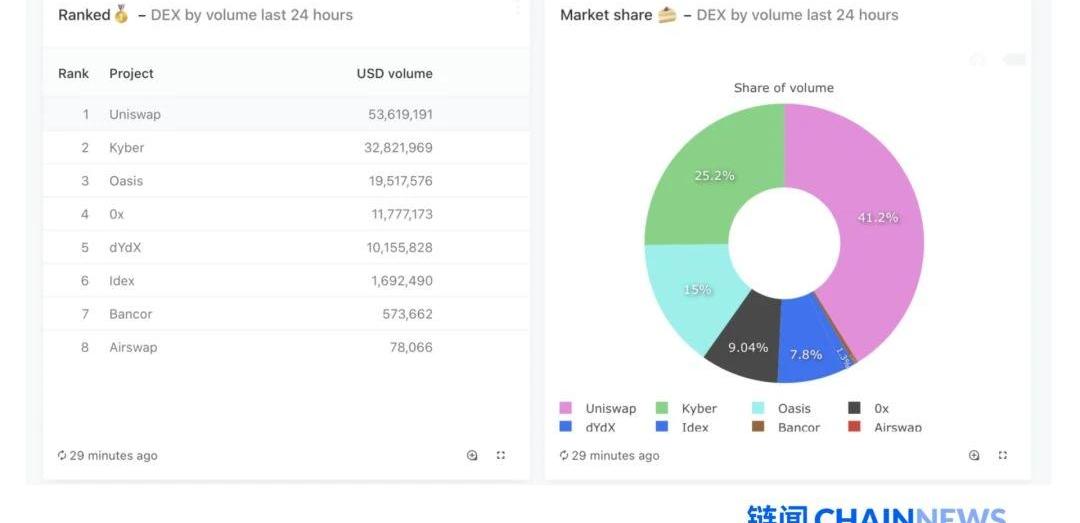Viewport: 1080px width, 523px height.
Task: Click zoom icon in Market share panel footer
Action: tap(974, 455)
